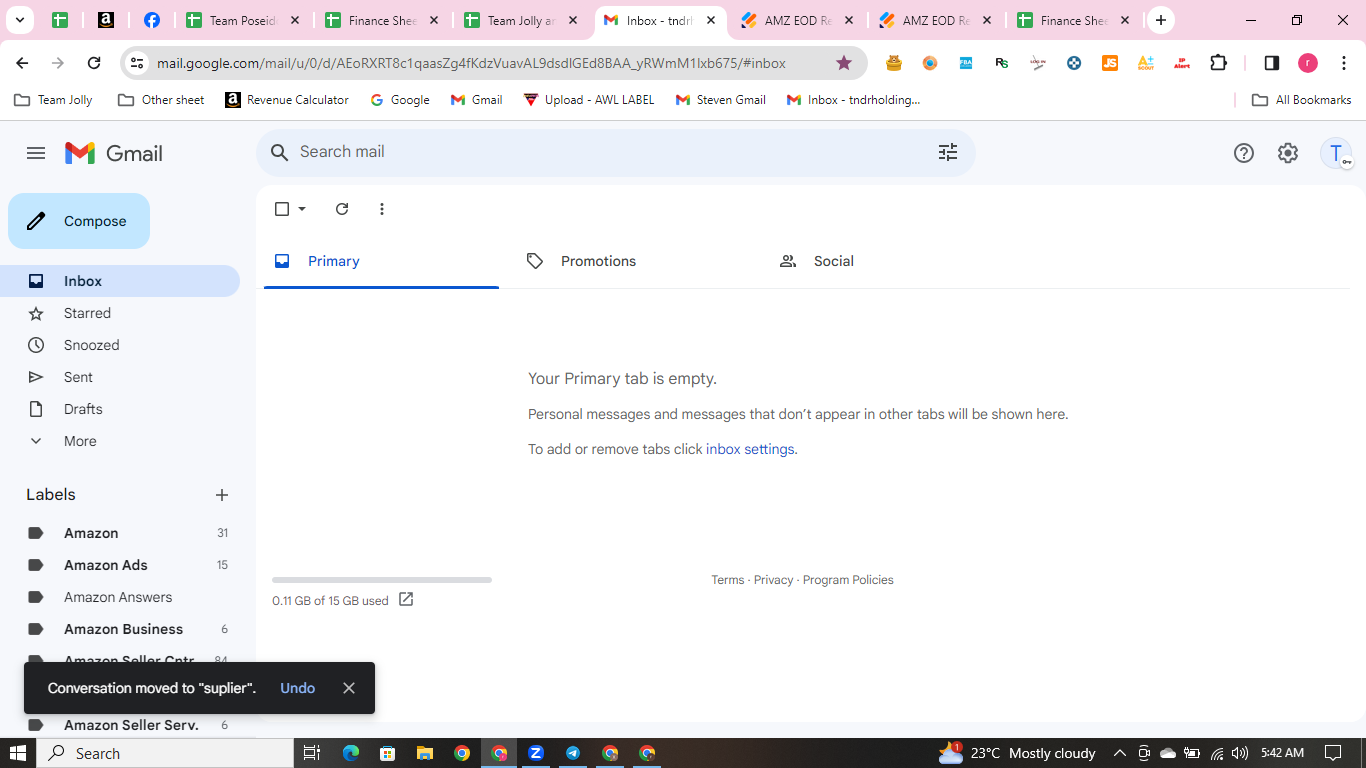1366x768 pixels.
Task: Open the Privacy link
Action: click(774, 580)
